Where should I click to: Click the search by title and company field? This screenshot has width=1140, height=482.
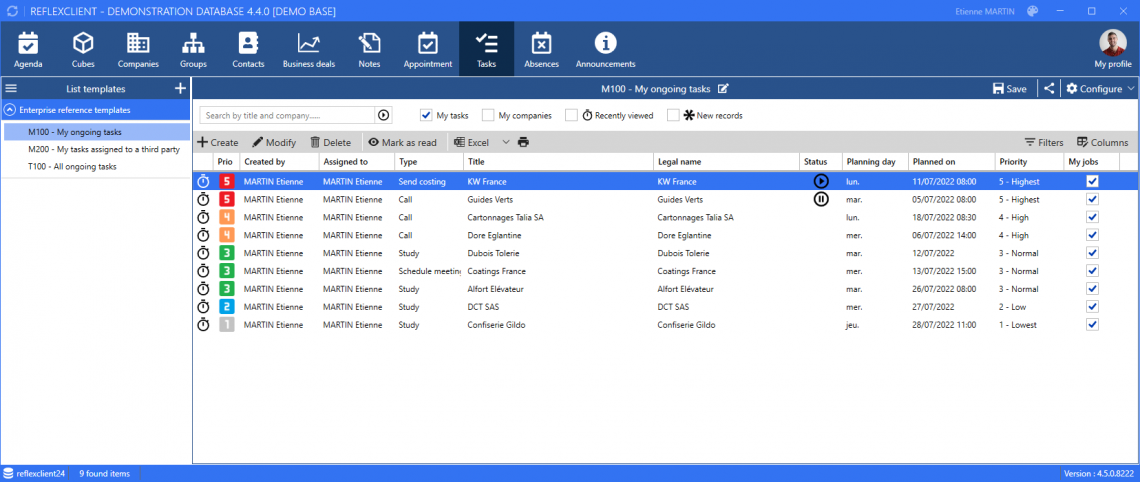[x=287, y=115]
